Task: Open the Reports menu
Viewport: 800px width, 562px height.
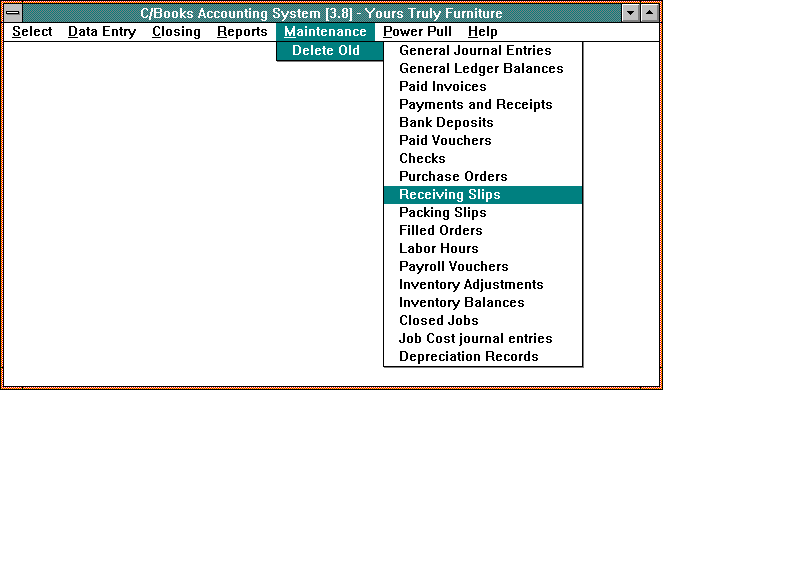Action: [x=242, y=32]
